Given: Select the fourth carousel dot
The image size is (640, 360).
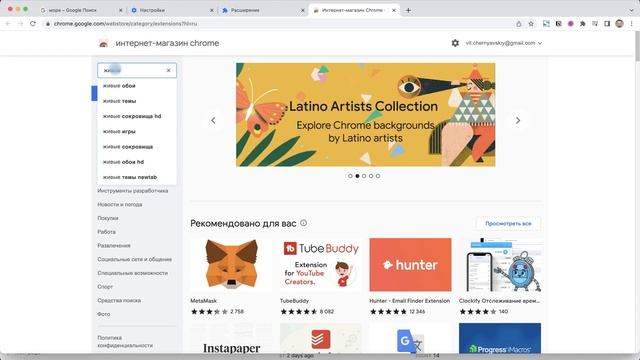Looking at the screenshot, I should click(x=371, y=176).
